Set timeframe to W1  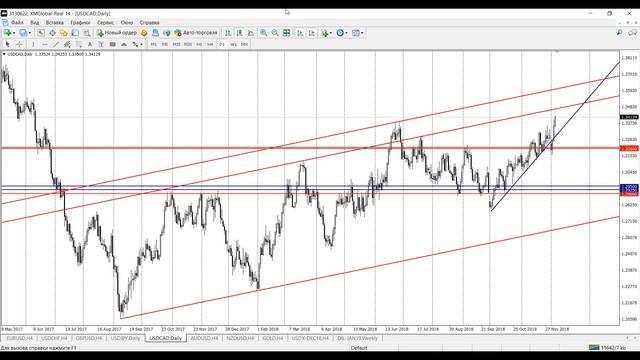[233, 44]
